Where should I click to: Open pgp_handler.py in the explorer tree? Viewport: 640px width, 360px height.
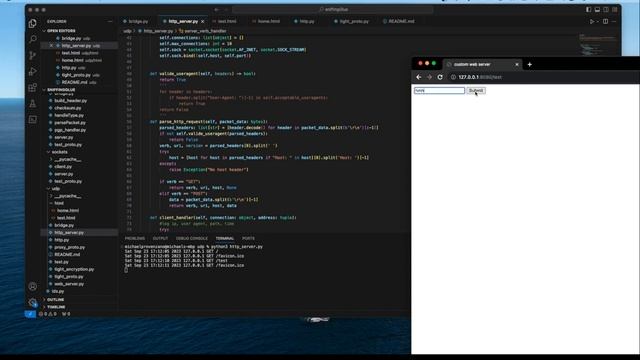[x=70, y=130]
